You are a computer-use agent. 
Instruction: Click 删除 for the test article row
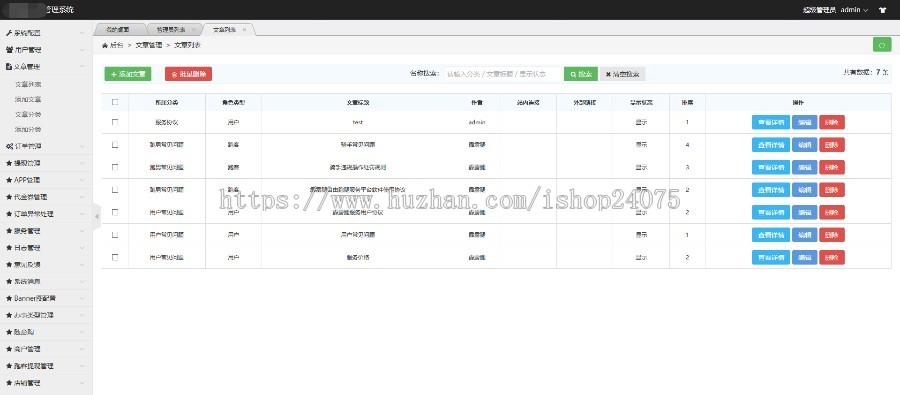pyautogui.click(x=832, y=122)
